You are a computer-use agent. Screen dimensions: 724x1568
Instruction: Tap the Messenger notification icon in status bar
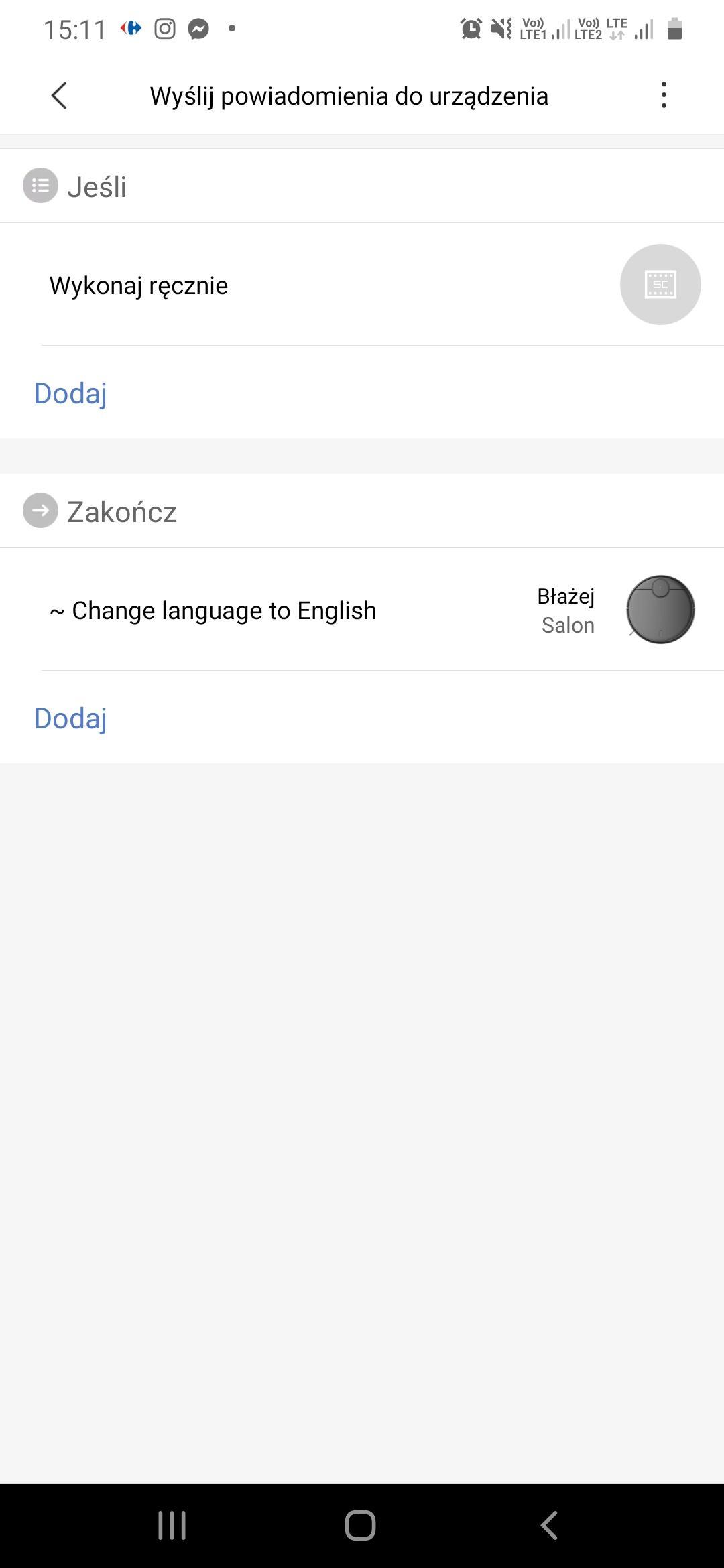(198, 29)
